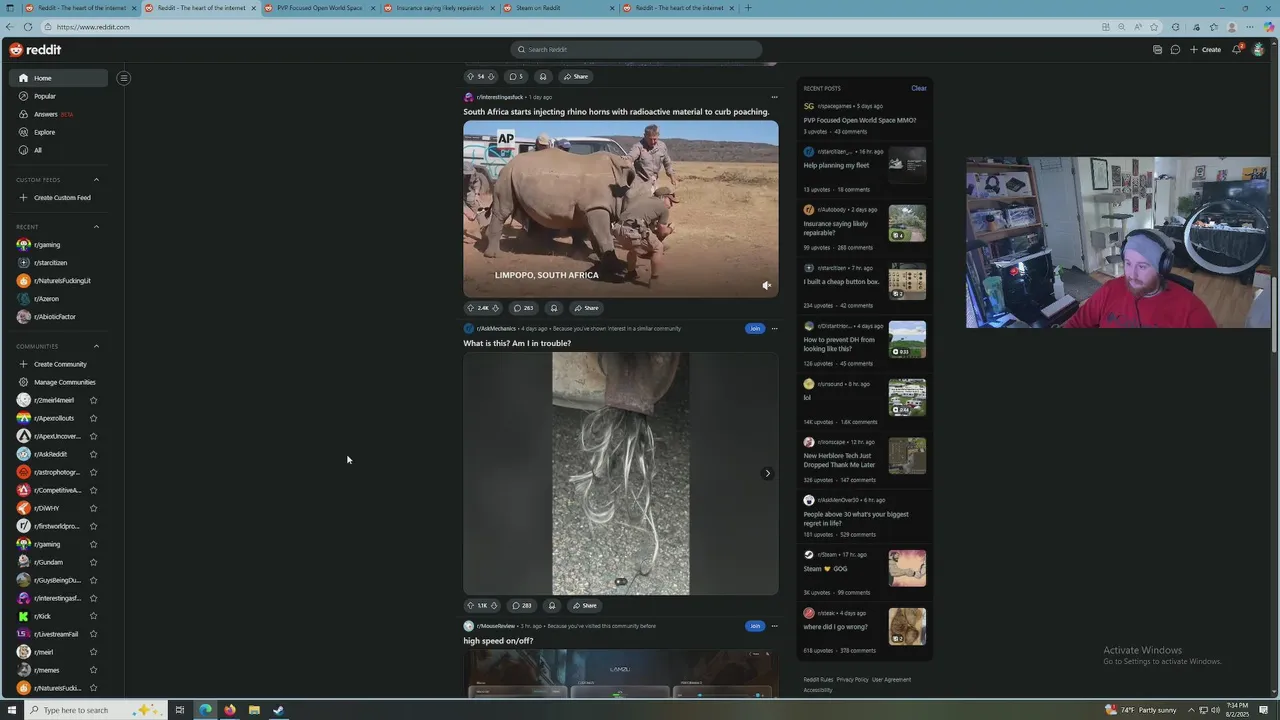
Task: Join r/MouseReview with the Join button
Action: [x=755, y=626]
